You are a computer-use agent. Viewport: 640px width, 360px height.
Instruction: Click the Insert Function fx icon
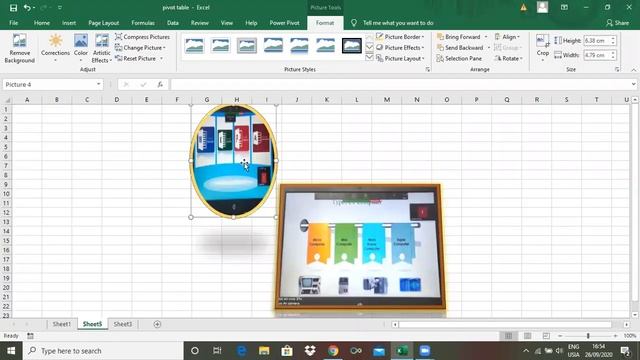coord(160,84)
